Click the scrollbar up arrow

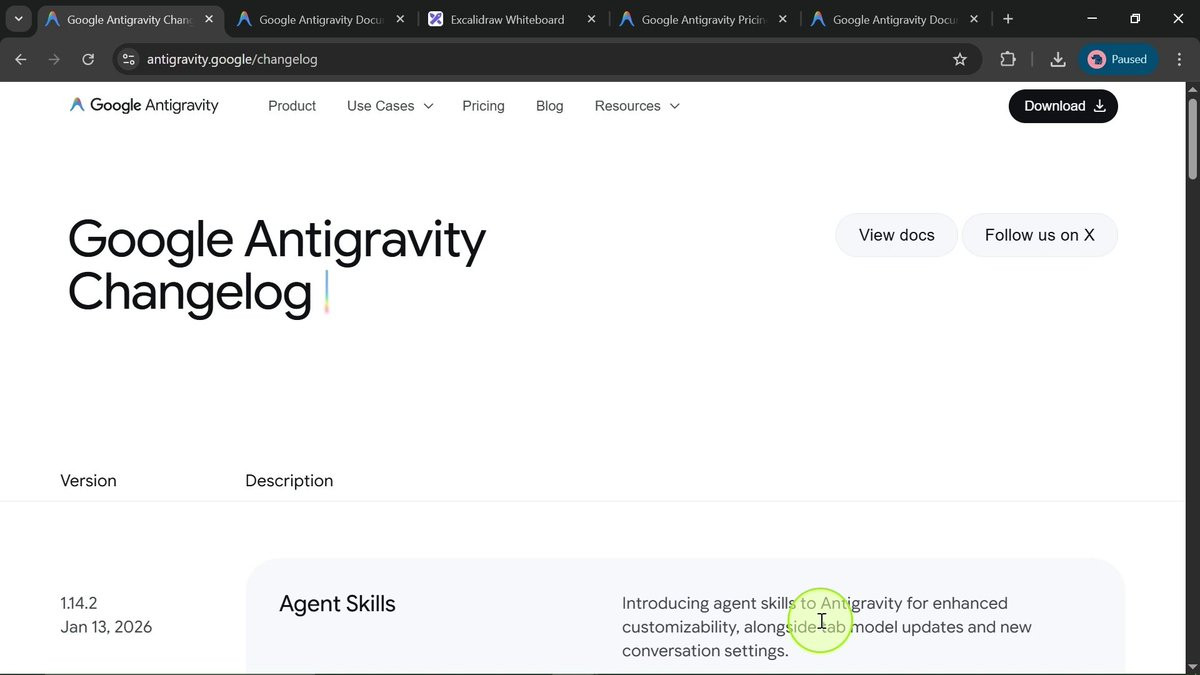click(x=1192, y=89)
